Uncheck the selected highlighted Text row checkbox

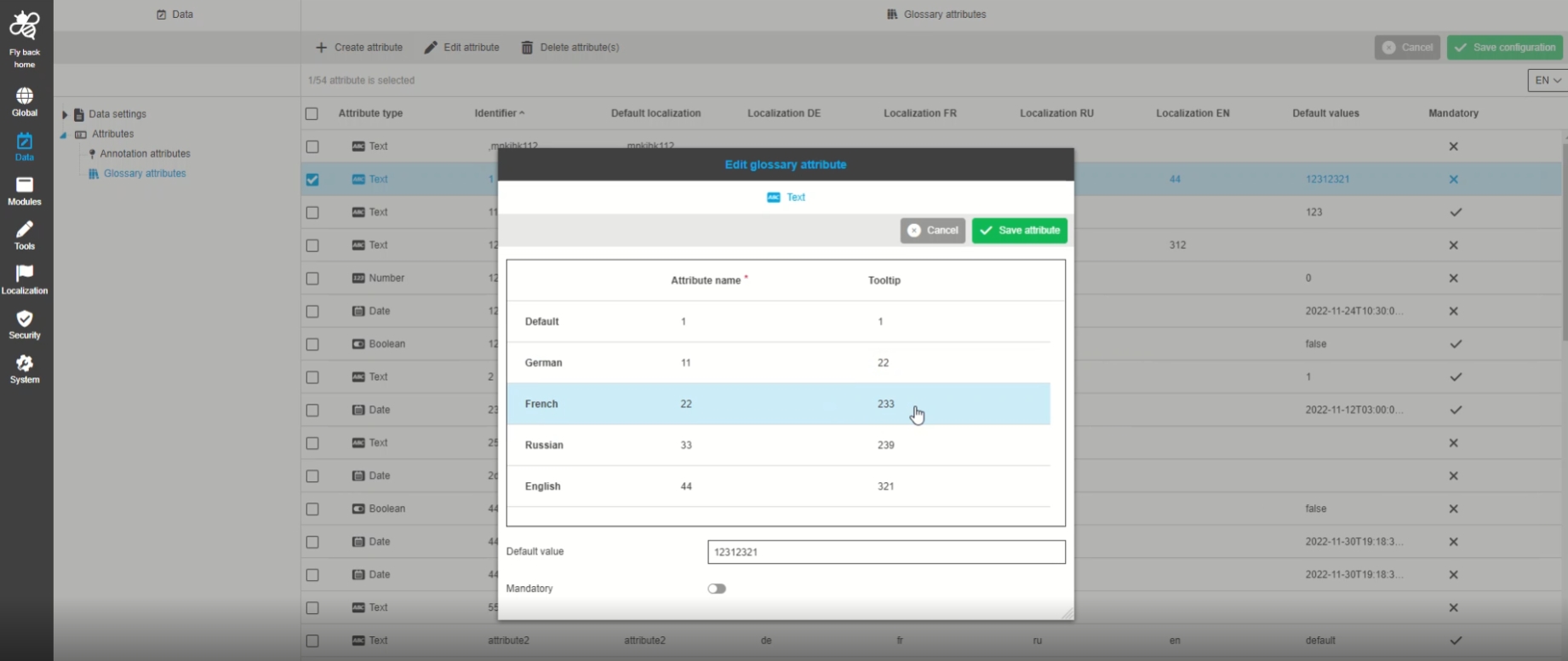(x=312, y=180)
